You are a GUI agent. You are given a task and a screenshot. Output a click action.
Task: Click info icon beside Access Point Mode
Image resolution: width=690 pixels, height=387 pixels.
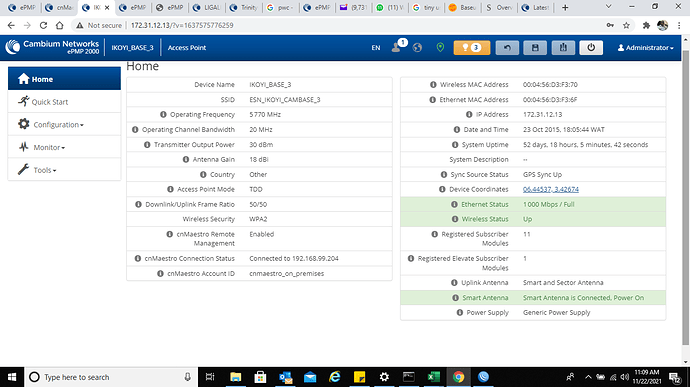click(170, 189)
